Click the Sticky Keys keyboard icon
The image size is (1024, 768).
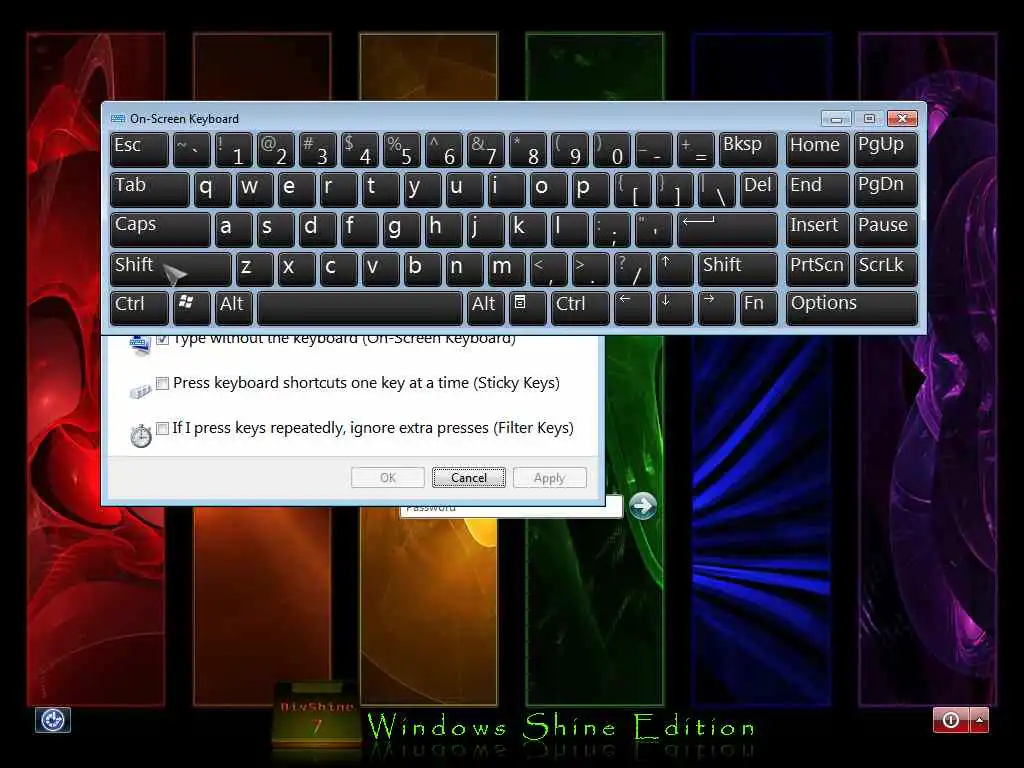pyautogui.click(x=140, y=391)
